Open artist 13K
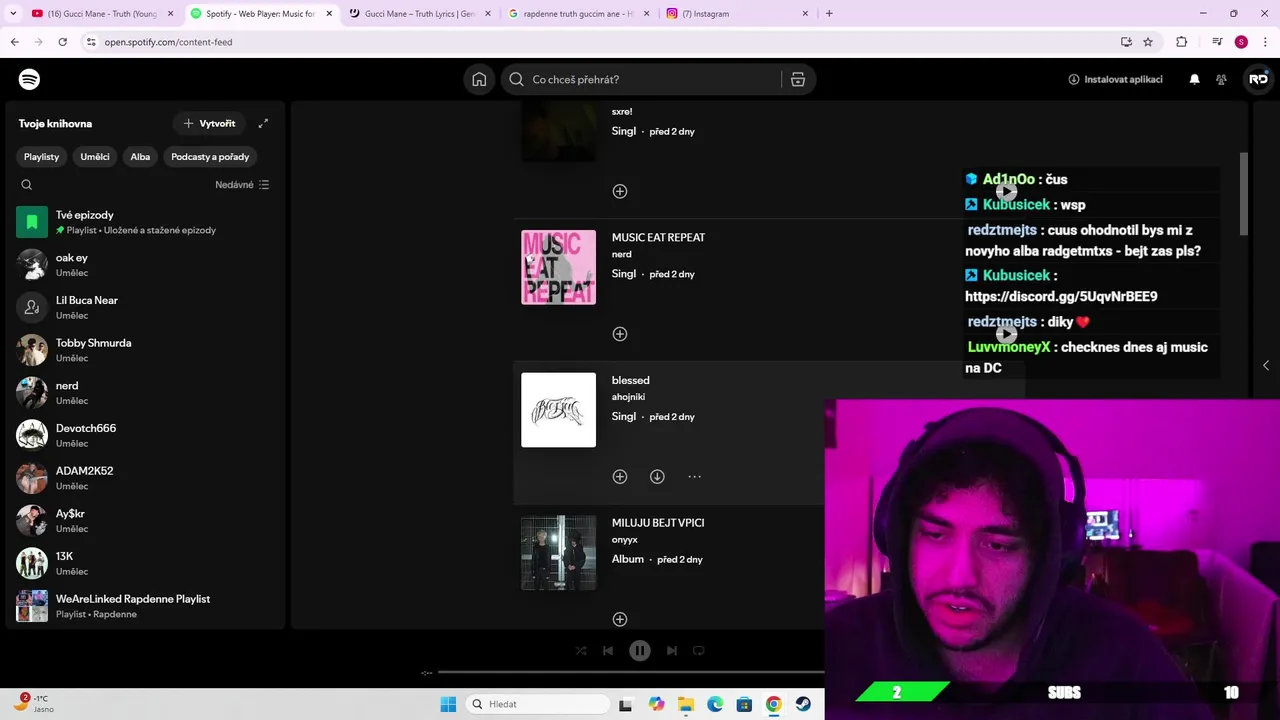Screen dimensions: 1280x720 pyautogui.click(x=145, y=563)
